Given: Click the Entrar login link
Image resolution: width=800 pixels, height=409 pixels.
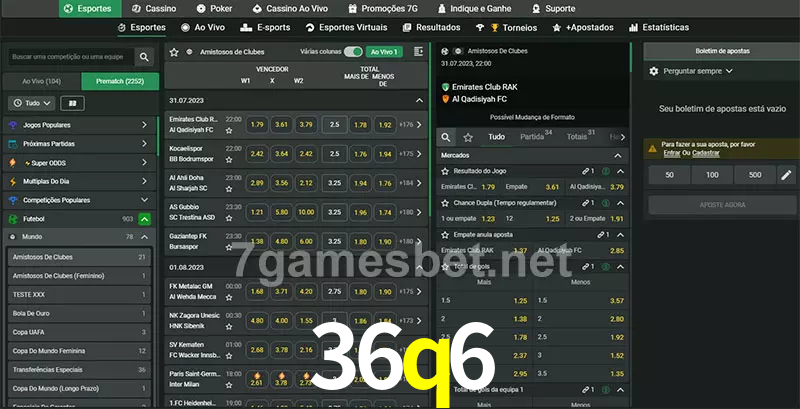Looking at the screenshot, I should pyautogui.click(x=672, y=153).
